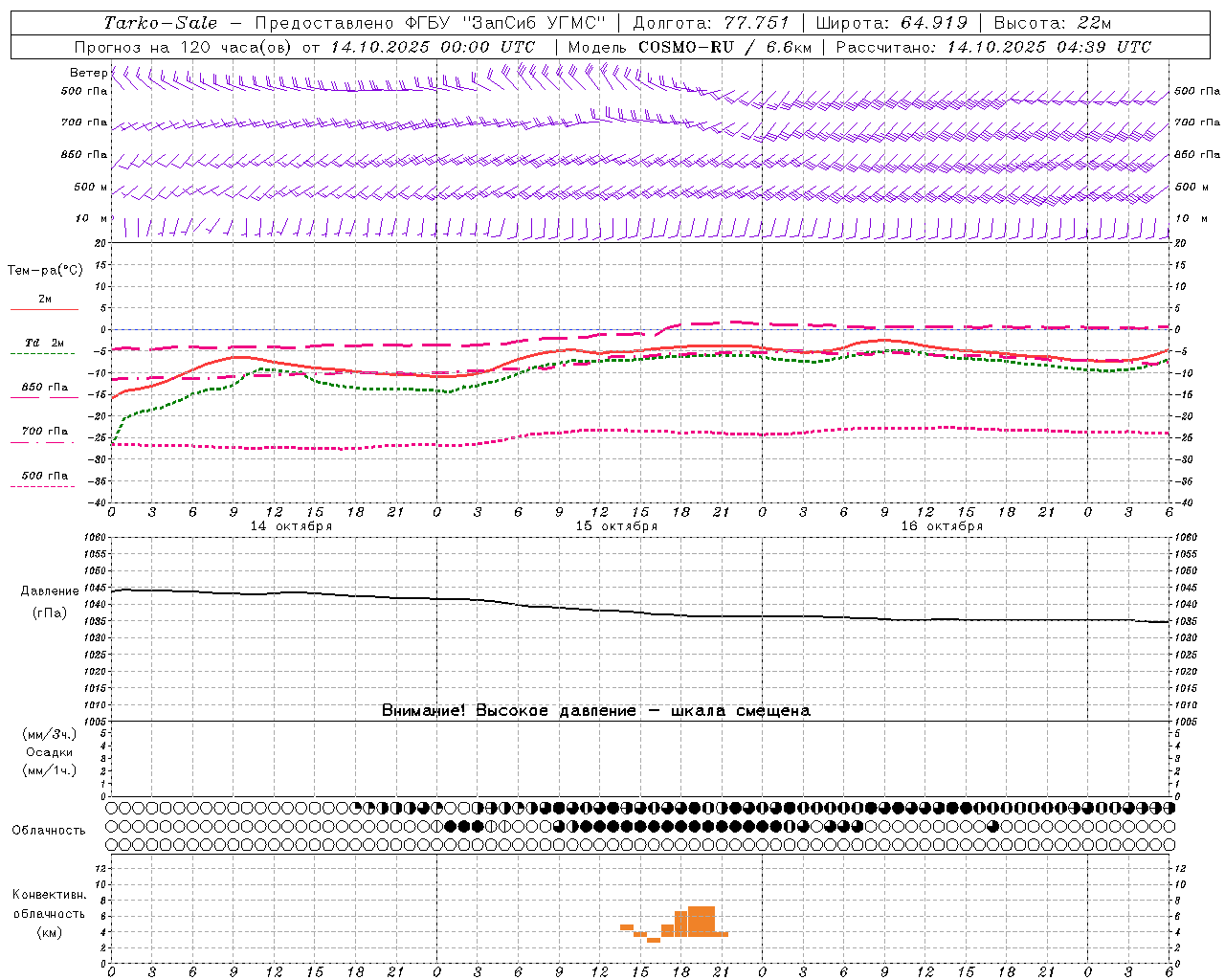Screen dimensions: 1225x980
Task: Click the 'Осадки' precipitation label
Action: [x=50, y=752]
